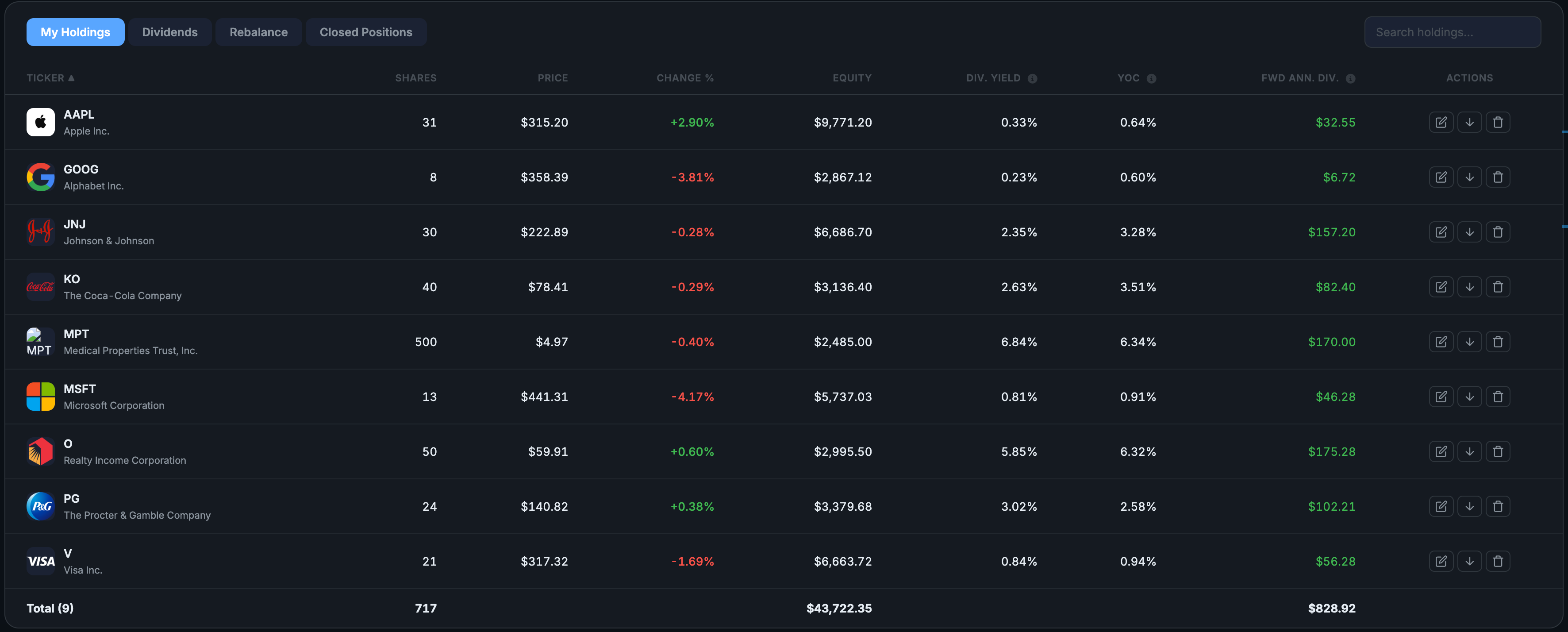The height and width of the screenshot is (632, 1568).
Task: Show YOC info tooltip icon
Action: click(1151, 78)
